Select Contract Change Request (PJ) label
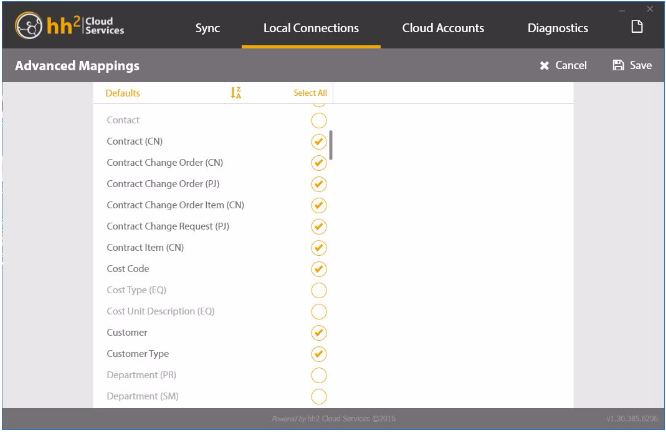Viewport: 666px width, 432px height. (x=168, y=226)
